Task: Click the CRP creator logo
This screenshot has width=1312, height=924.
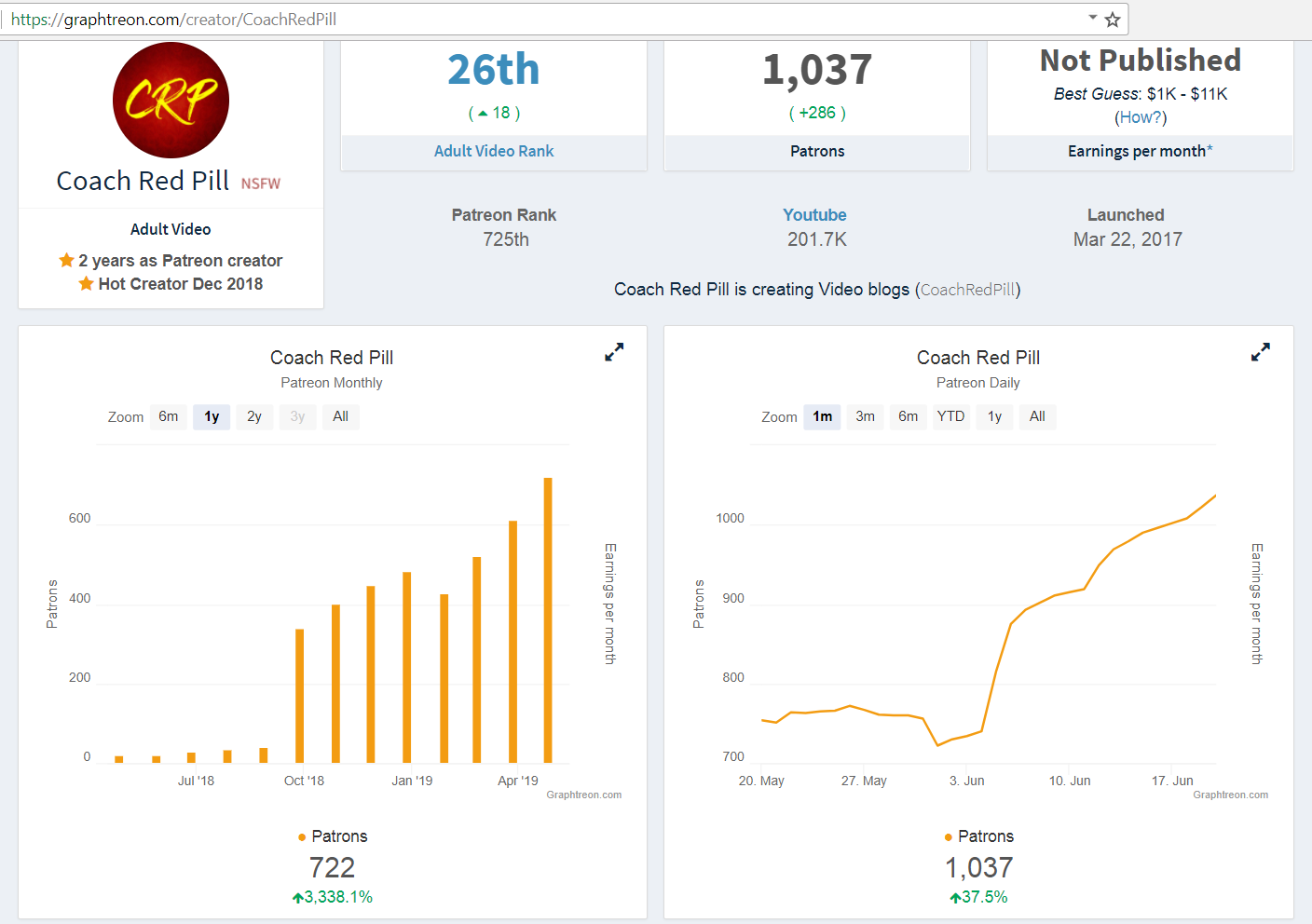Action: click(171, 100)
